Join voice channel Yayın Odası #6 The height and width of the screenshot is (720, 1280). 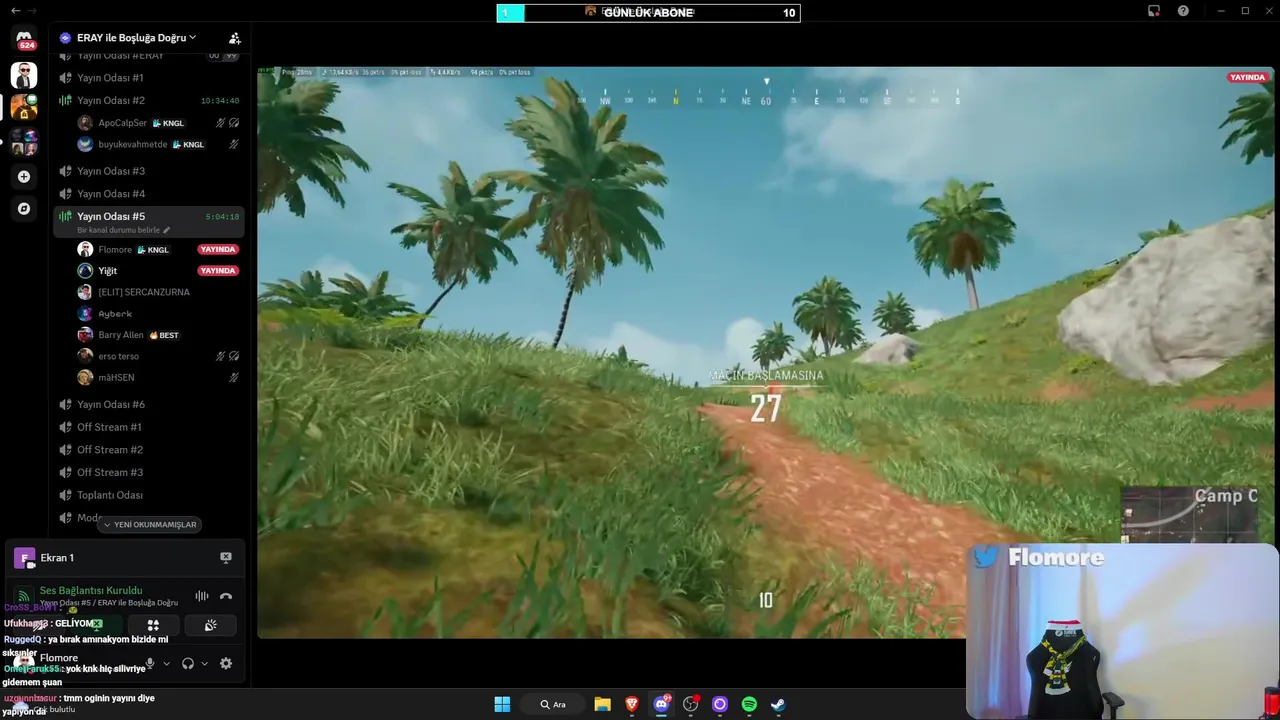[148, 404]
